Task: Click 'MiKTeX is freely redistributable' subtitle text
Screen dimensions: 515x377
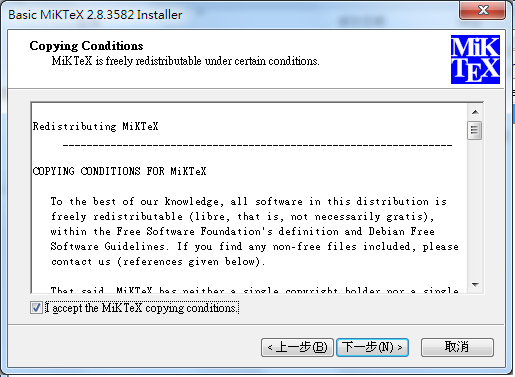Action: click(x=185, y=61)
